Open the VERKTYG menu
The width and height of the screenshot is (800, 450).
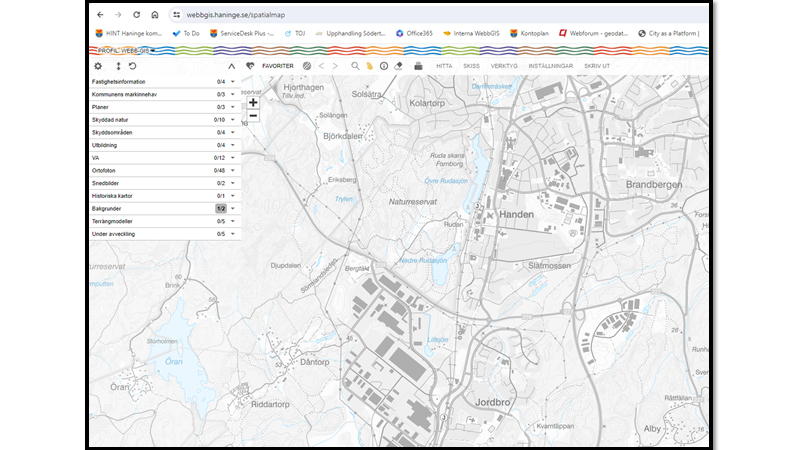click(x=504, y=66)
